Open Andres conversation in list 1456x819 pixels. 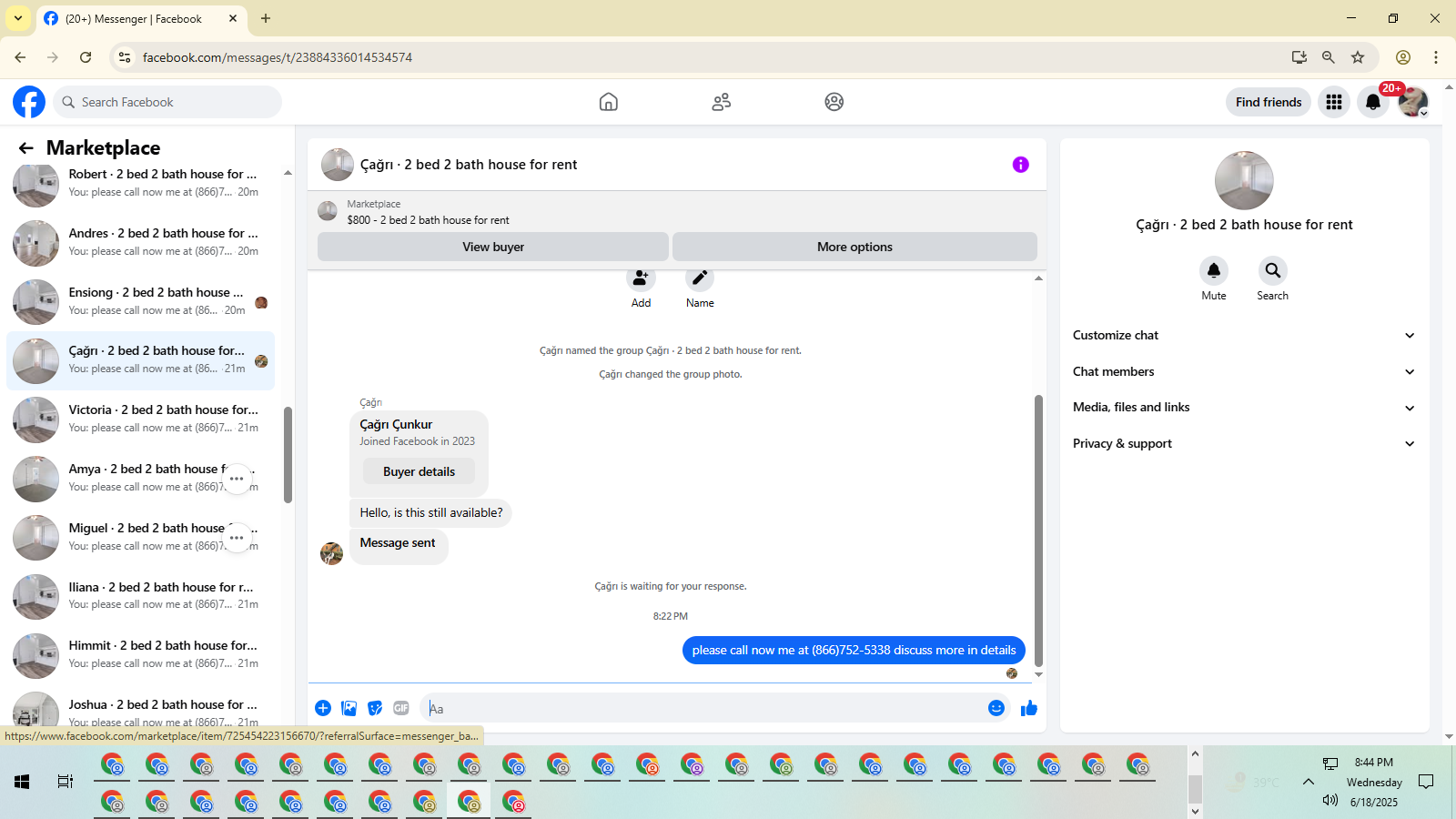140,242
